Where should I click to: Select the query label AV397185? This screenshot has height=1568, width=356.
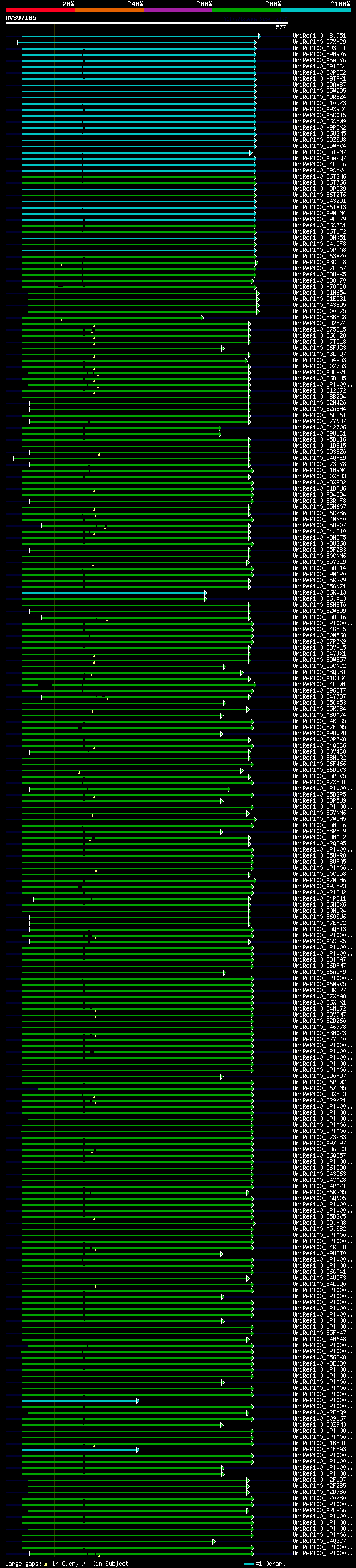(x=21, y=18)
